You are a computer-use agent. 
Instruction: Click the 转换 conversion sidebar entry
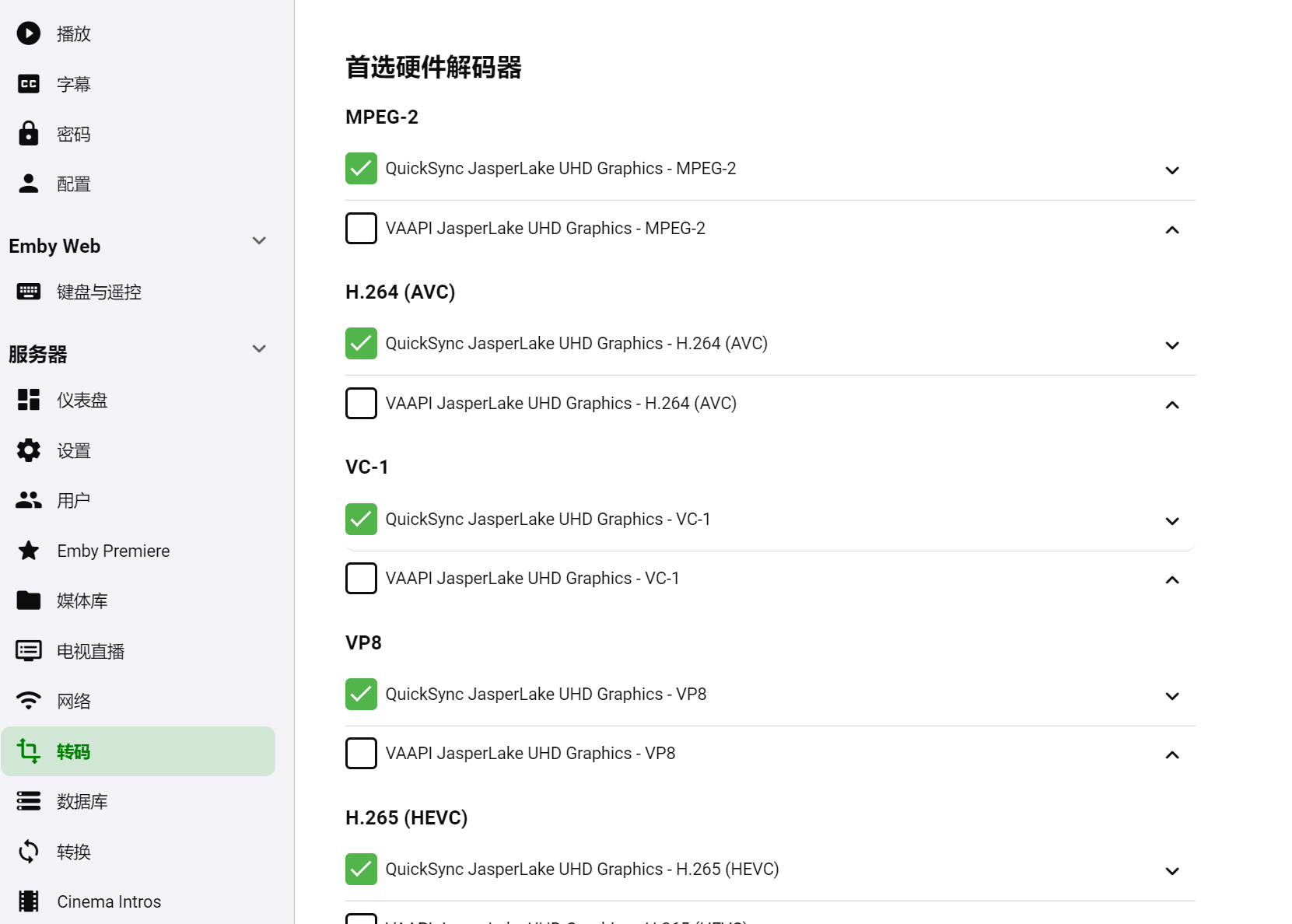point(73,852)
